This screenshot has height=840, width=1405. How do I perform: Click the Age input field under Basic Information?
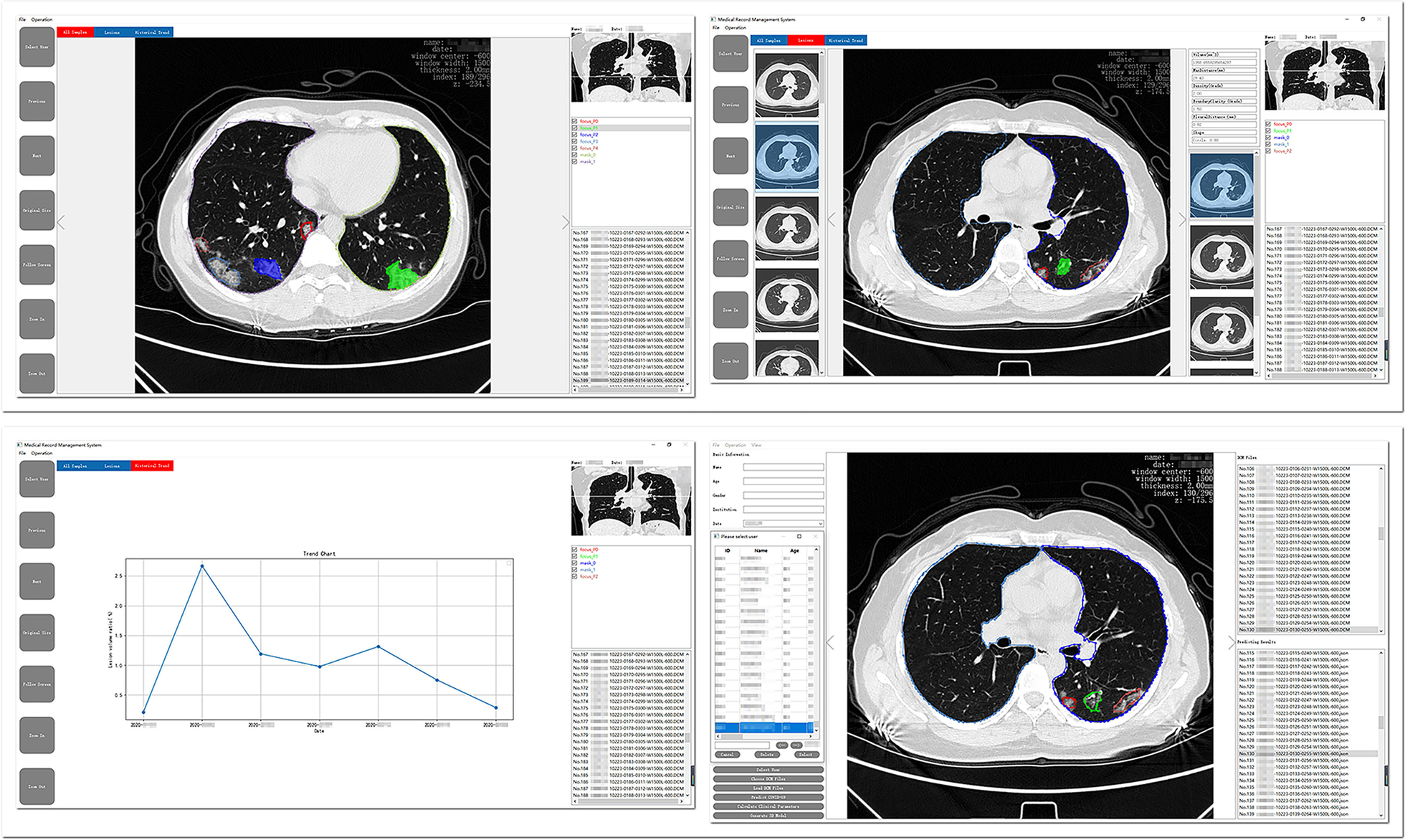coord(783,482)
